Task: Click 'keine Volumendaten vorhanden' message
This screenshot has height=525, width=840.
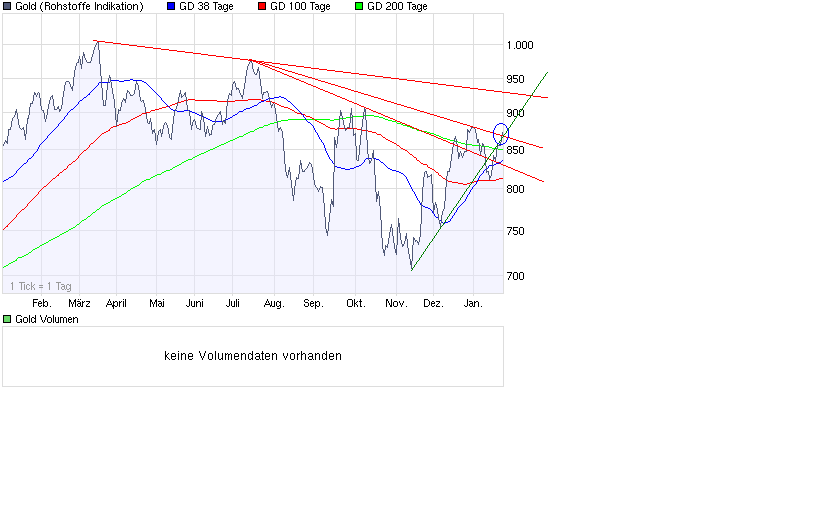Action: tap(253, 356)
